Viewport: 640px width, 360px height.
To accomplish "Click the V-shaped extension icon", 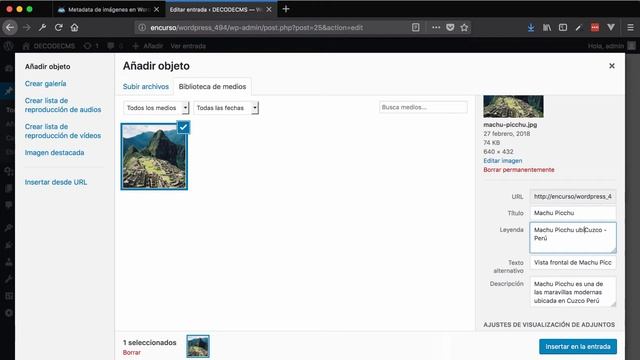I will coord(611,27).
